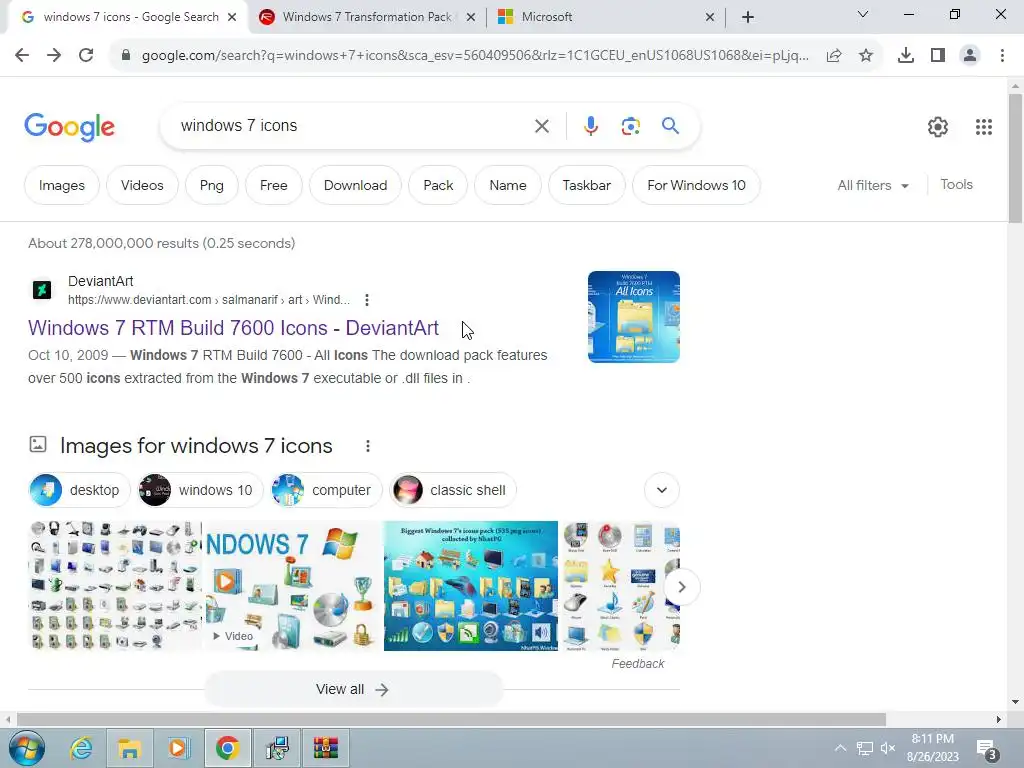Bookmark this page with the star icon
The width and height of the screenshot is (1024, 768).
pyautogui.click(x=866, y=56)
